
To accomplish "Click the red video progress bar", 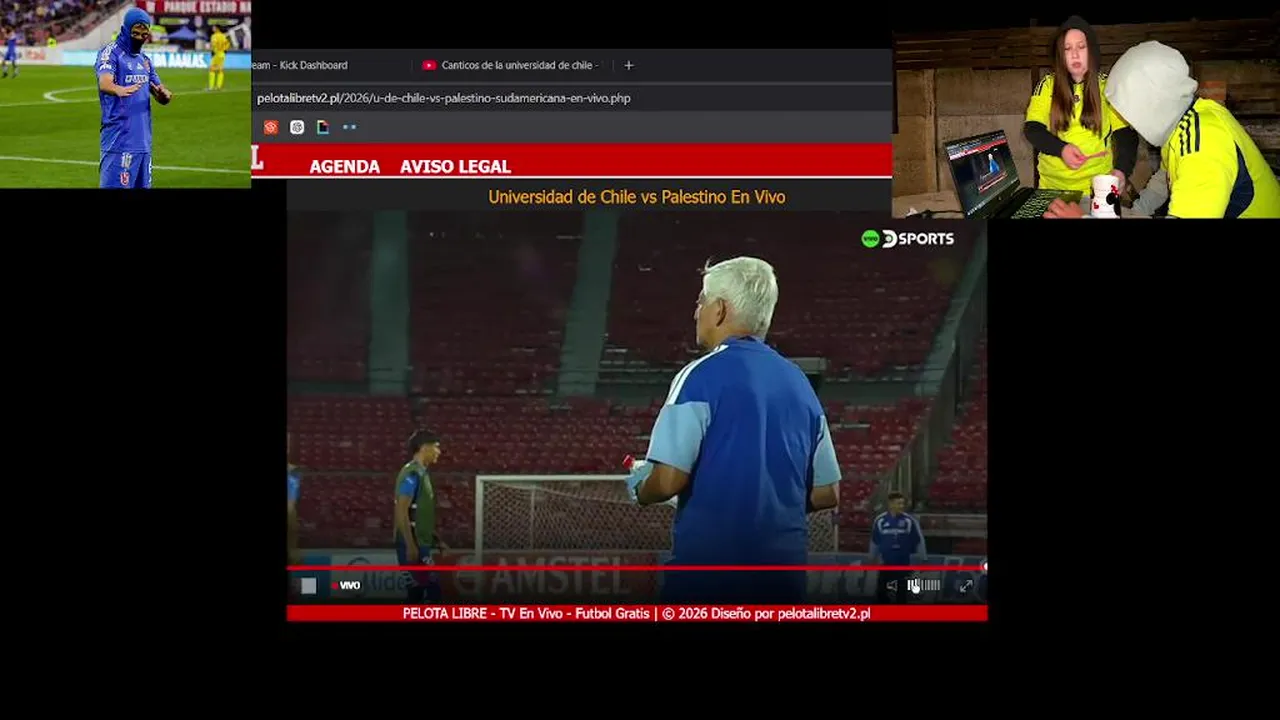I will point(636,568).
